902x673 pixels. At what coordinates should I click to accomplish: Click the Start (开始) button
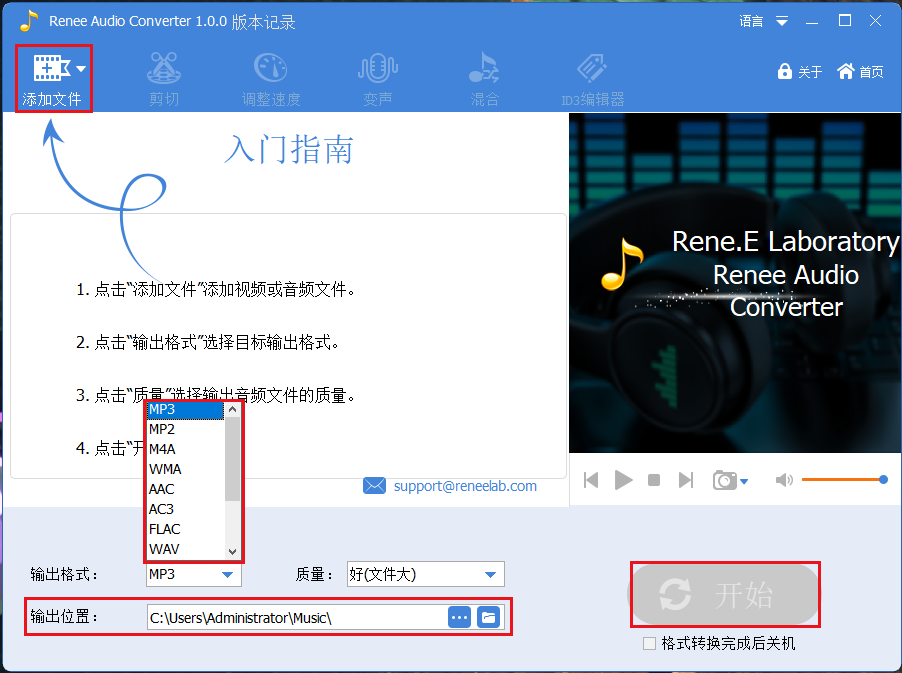point(724,595)
